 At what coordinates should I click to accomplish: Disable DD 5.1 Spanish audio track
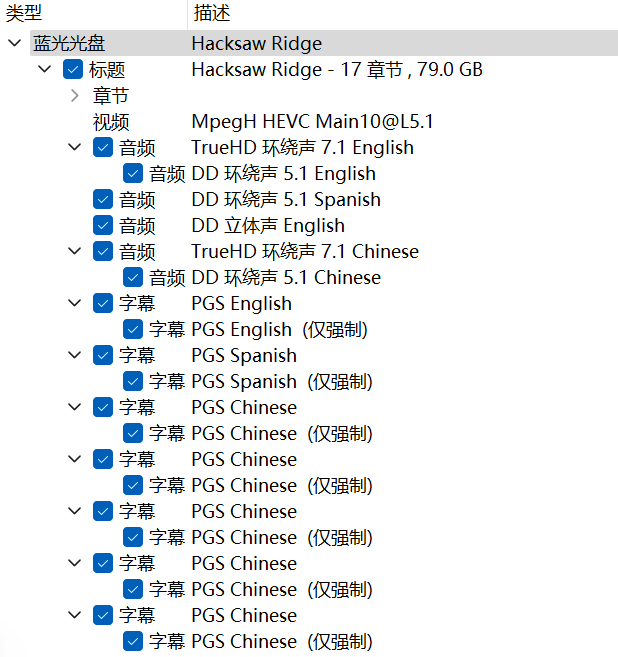[x=103, y=199]
